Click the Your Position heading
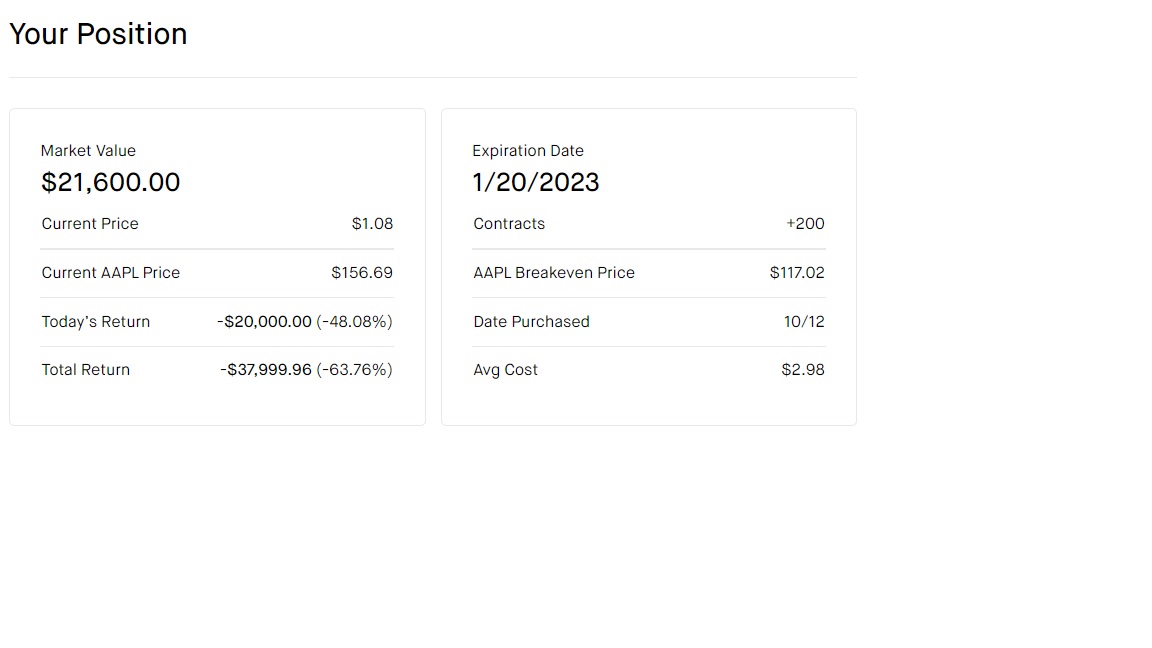This screenshot has width=1152, height=648. coord(98,34)
